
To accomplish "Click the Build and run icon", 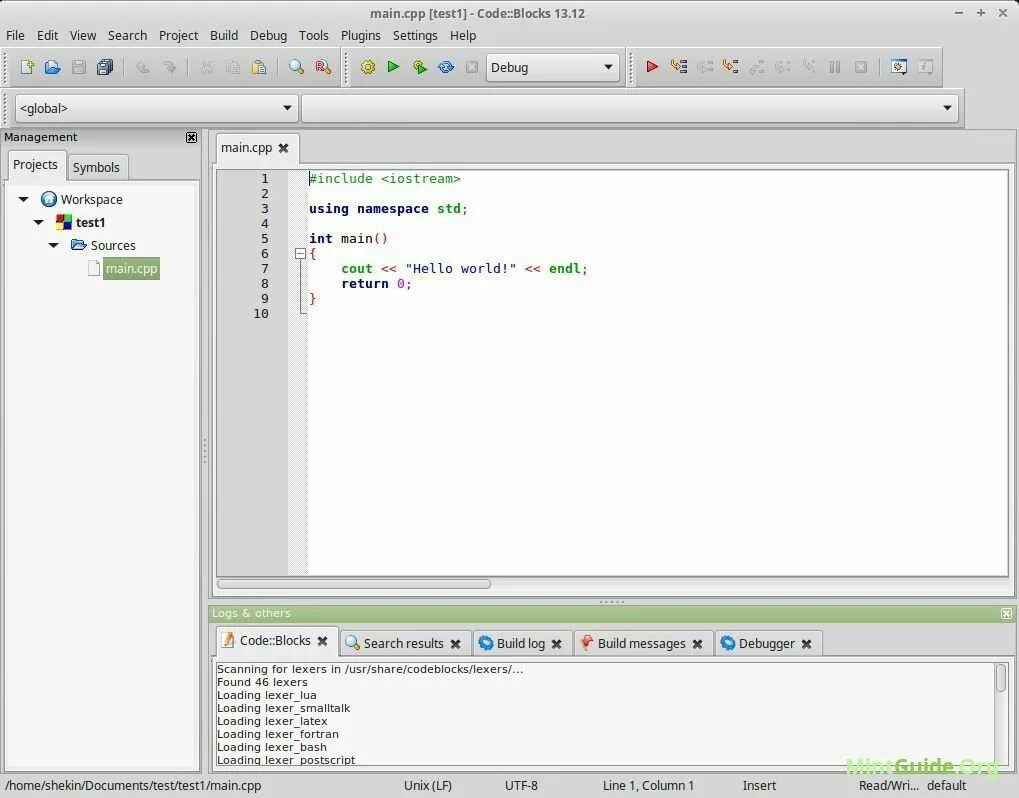I will tap(420, 67).
